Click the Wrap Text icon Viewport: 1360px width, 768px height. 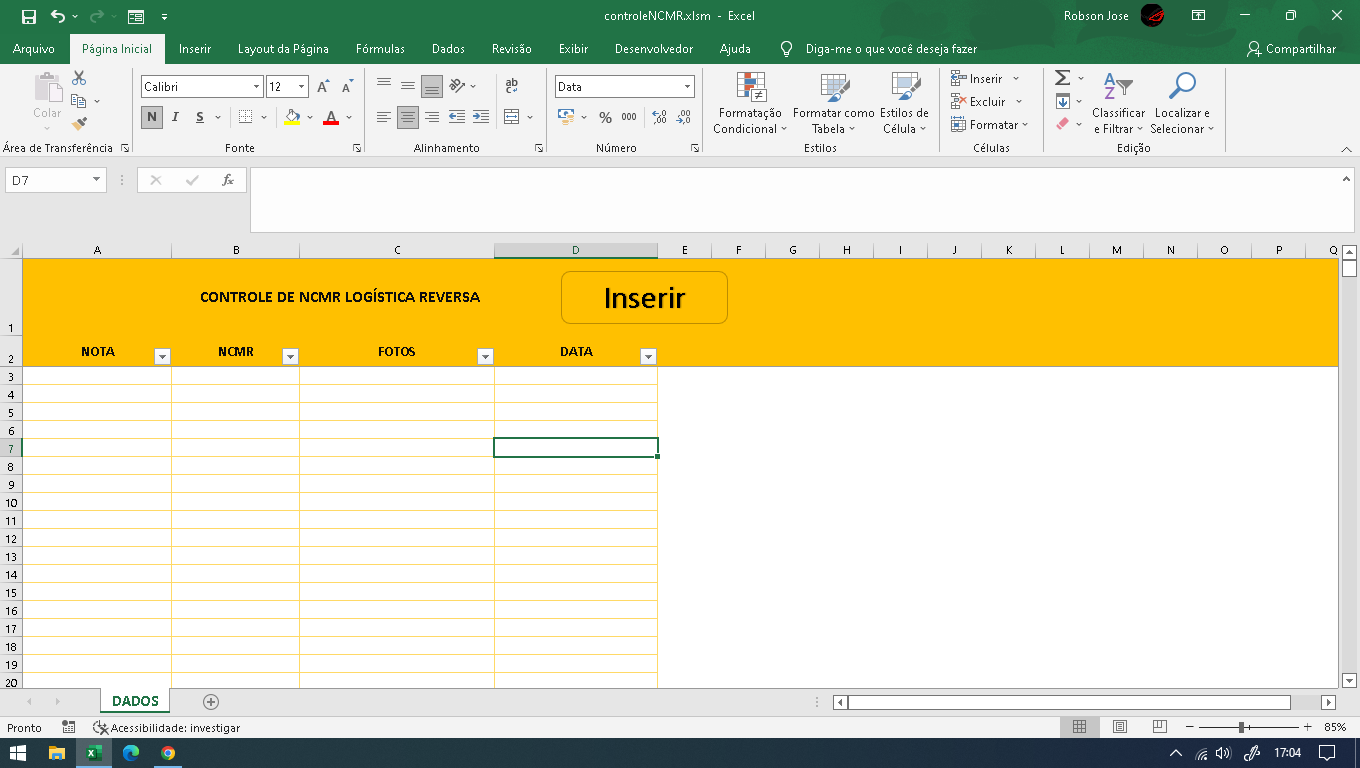[x=512, y=87]
